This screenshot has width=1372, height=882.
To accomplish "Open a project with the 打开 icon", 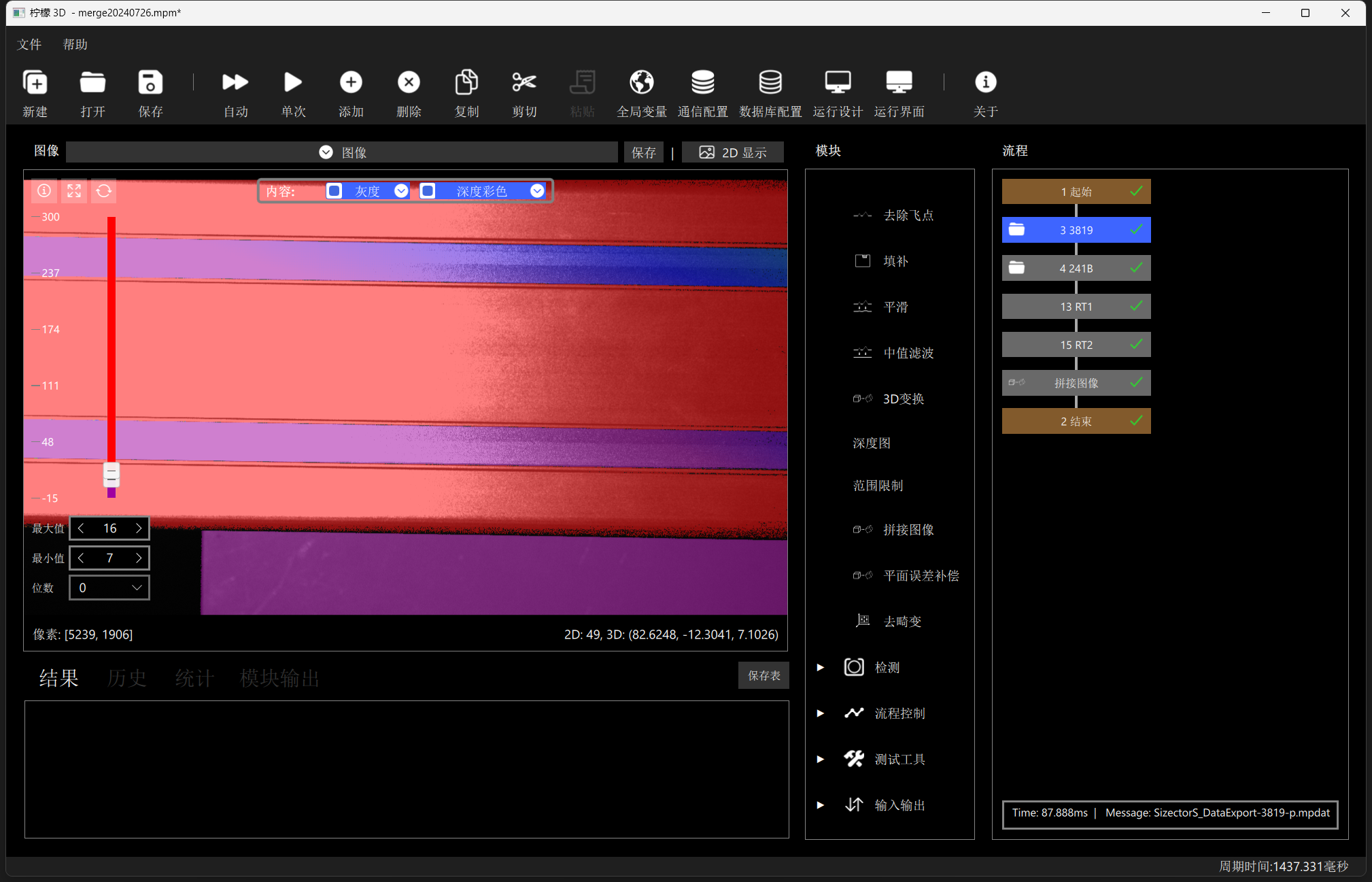I will [92, 82].
